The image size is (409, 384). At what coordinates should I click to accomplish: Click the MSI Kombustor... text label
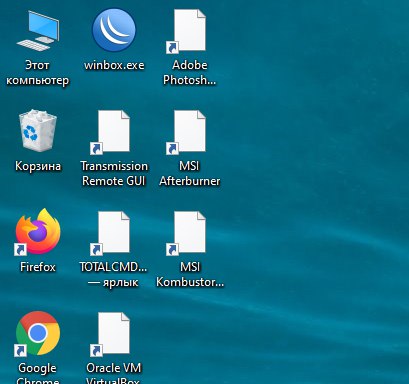(x=190, y=274)
